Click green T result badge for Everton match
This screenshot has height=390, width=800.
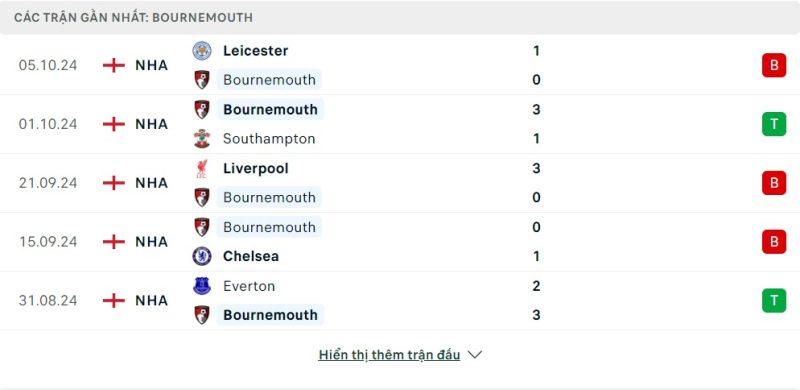(774, 300)
